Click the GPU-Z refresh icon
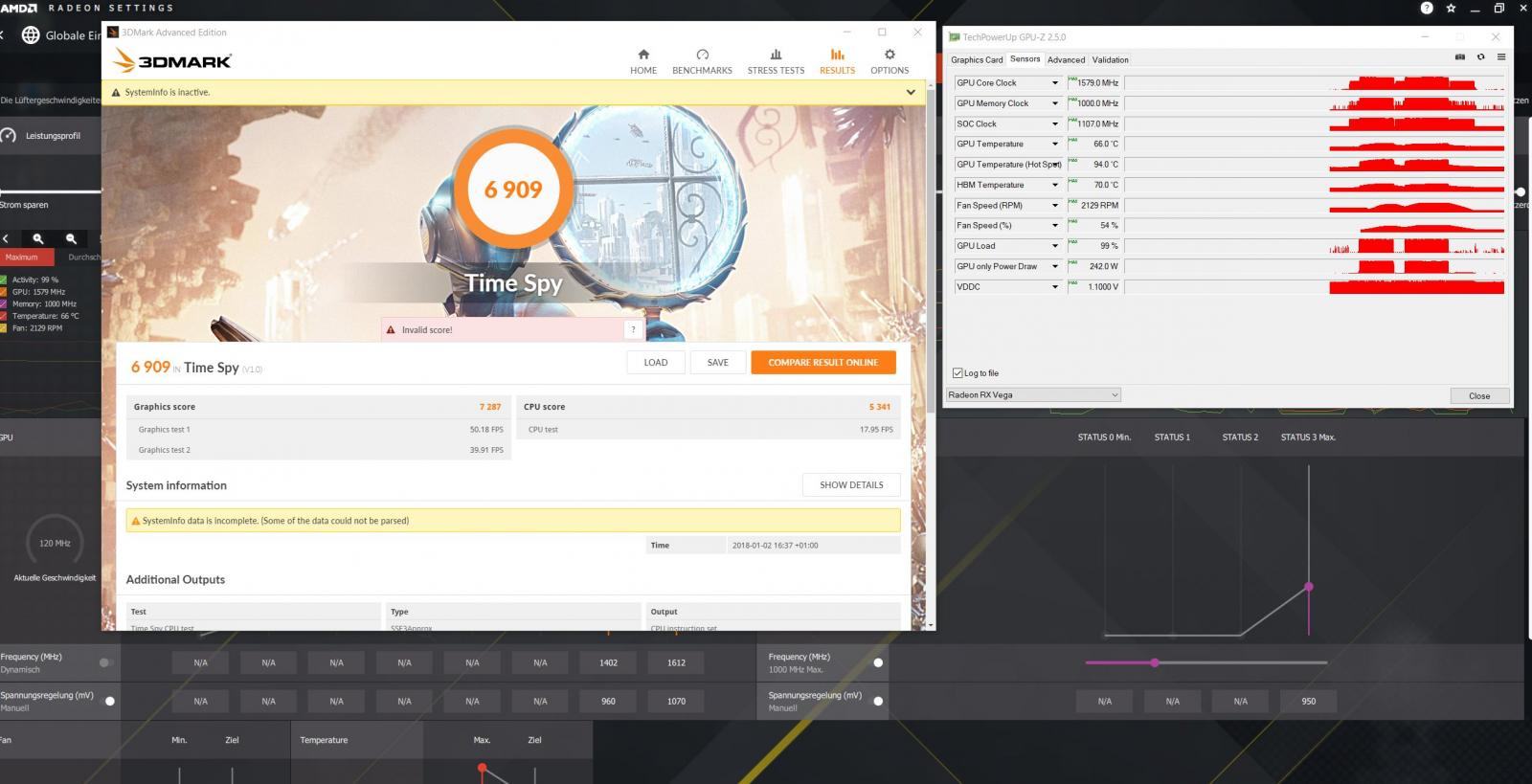Screen dimensions: 1532x784 pos(1480,57)
